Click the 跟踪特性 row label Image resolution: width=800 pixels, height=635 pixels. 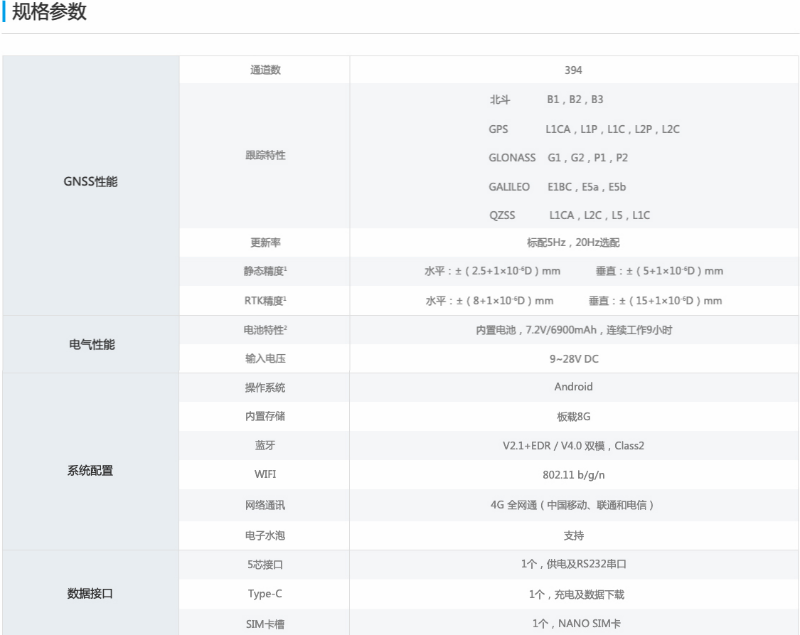(x=265, y=155)
